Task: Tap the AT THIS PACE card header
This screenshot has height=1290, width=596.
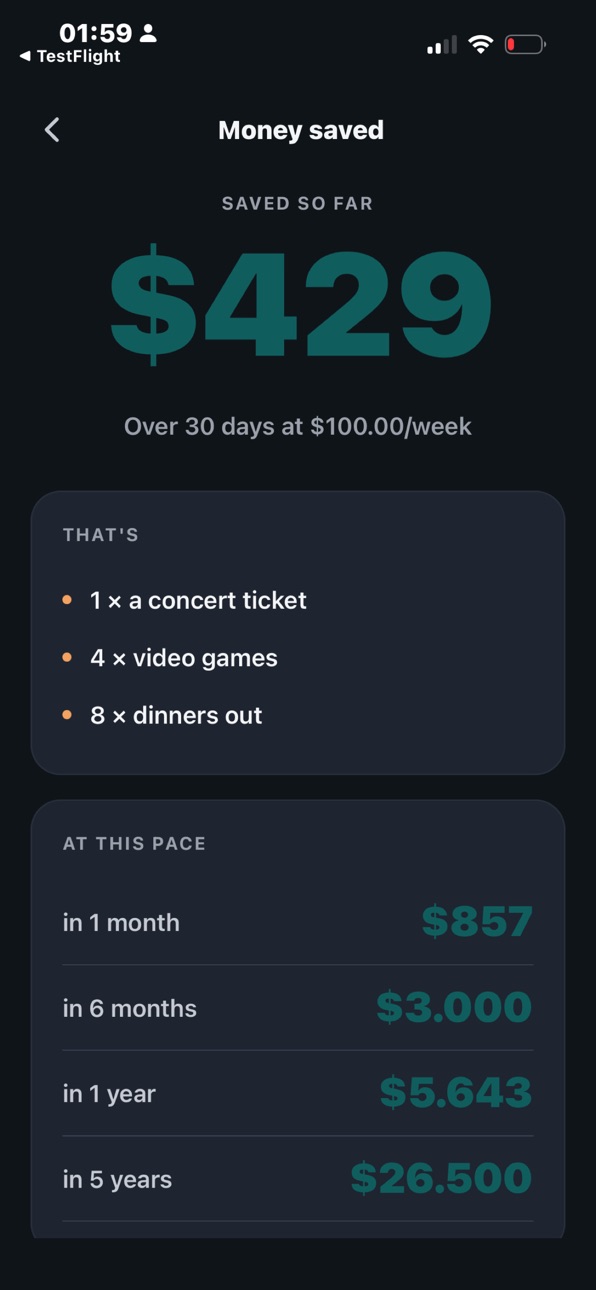Action: click(x=134, y=844)
